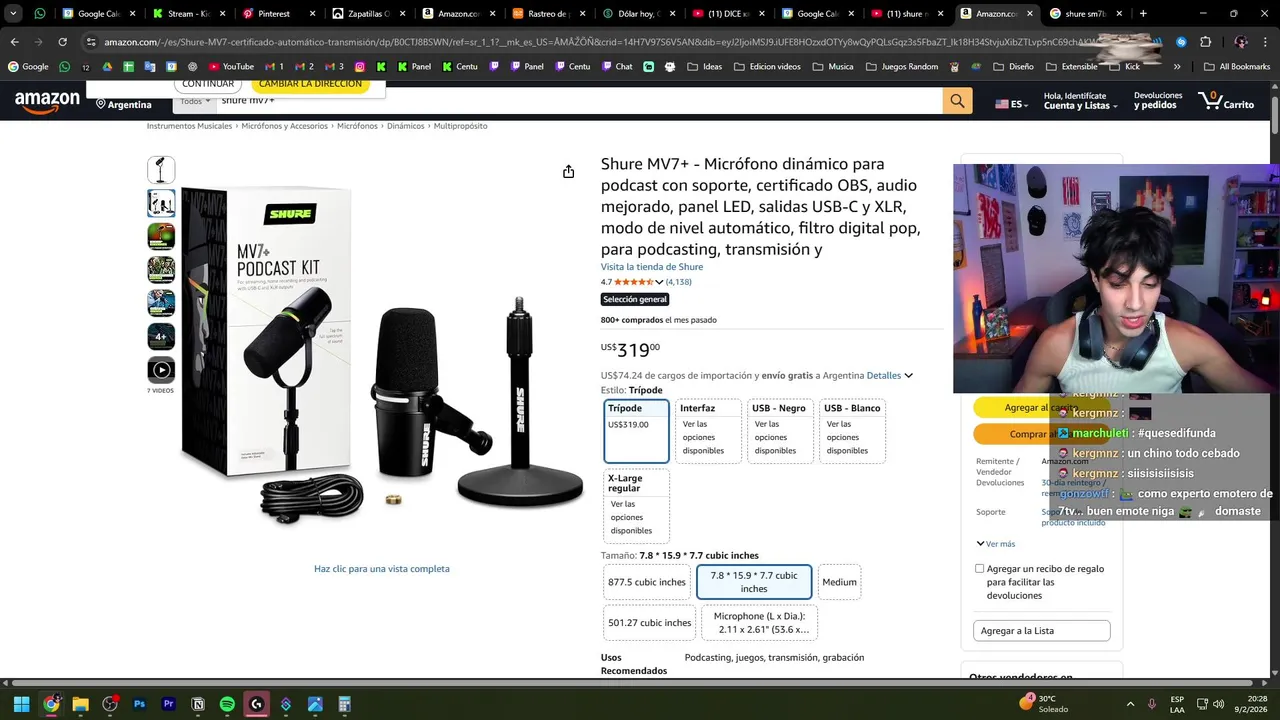Select the Trípode style option
The image size is (1280, 720).
point(636,431)
